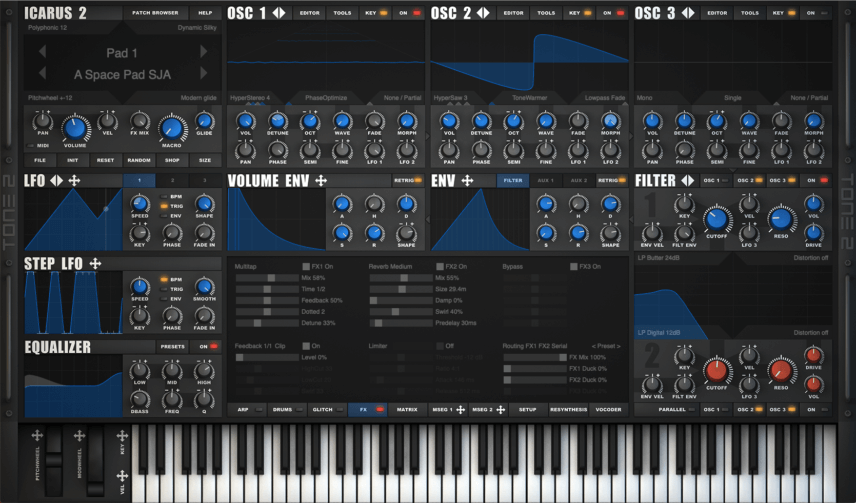Click the GLIDE knob

coord(204,121)
